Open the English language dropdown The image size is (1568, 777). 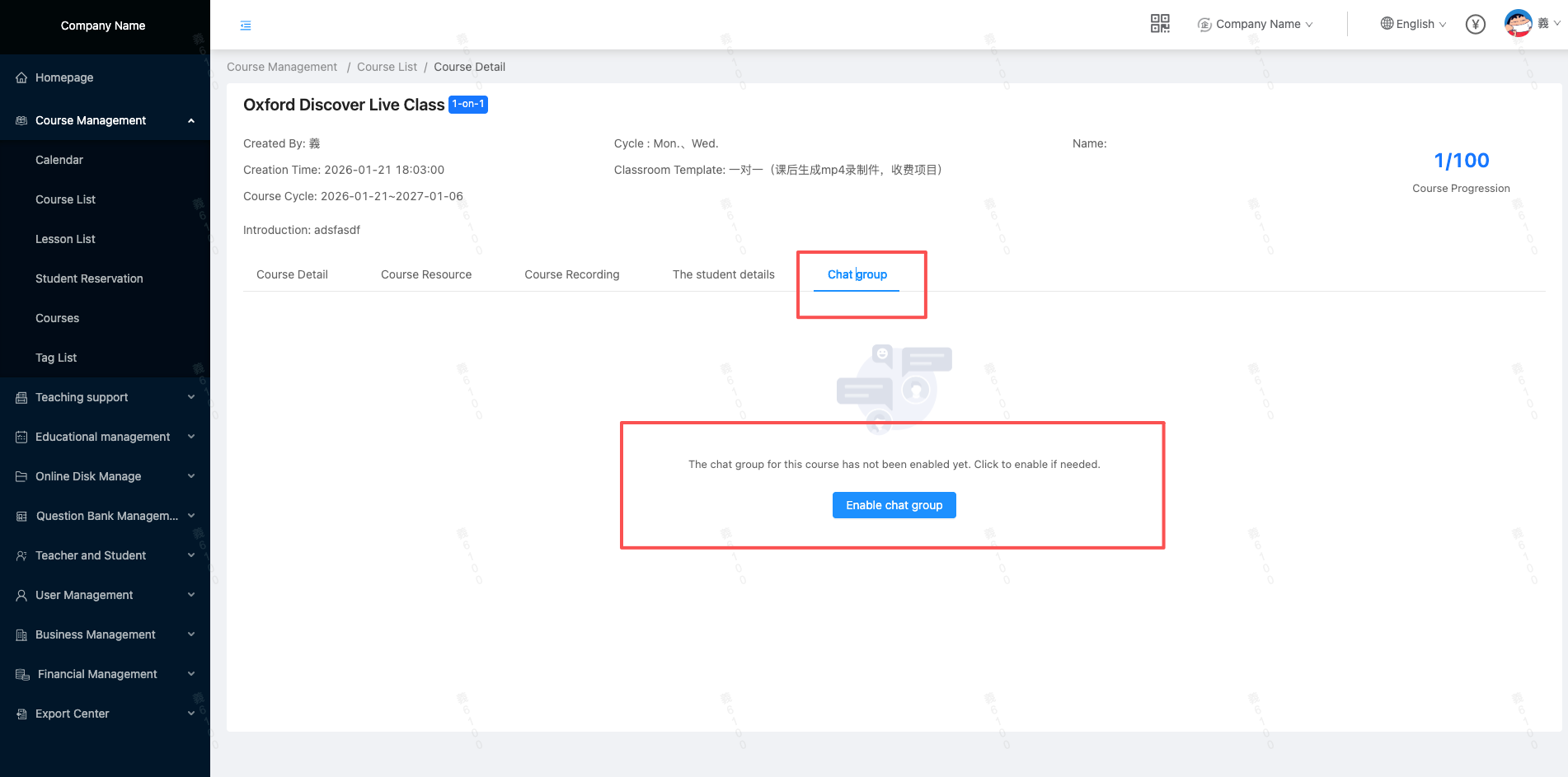1415,25
